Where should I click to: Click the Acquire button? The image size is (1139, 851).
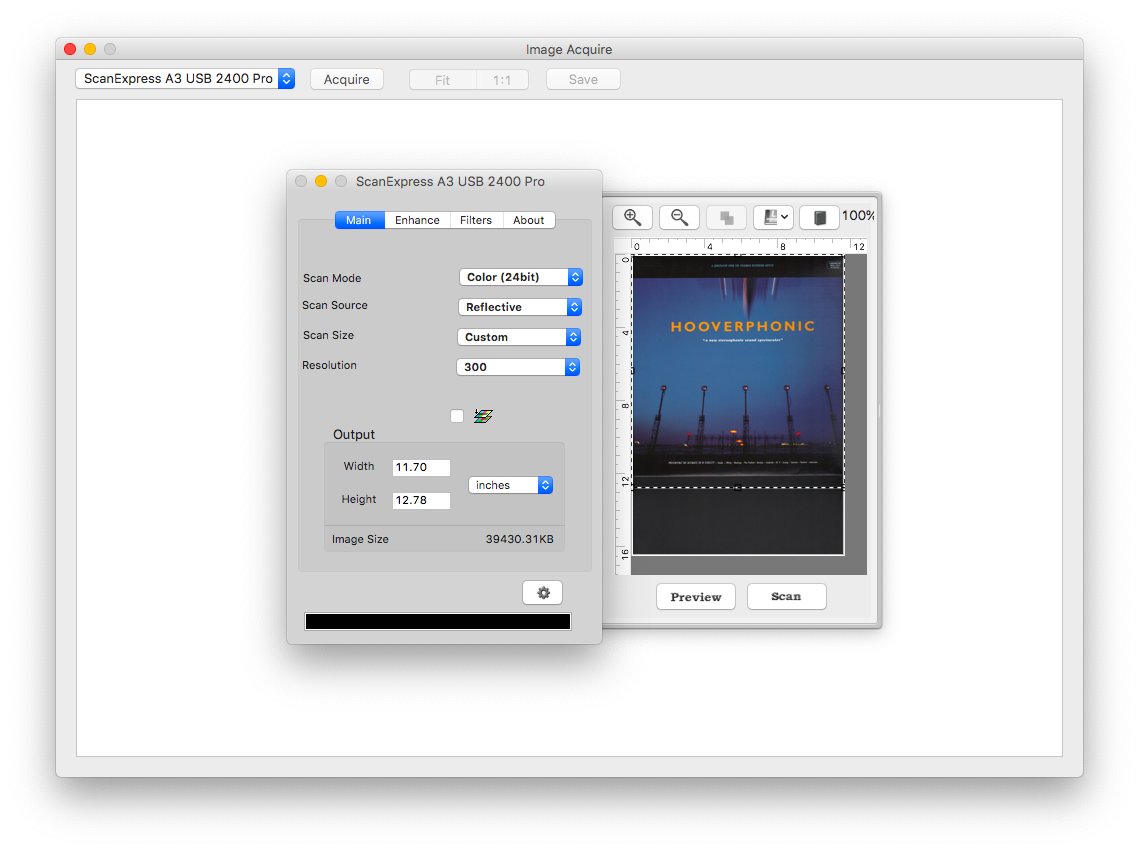coord(346,79)
